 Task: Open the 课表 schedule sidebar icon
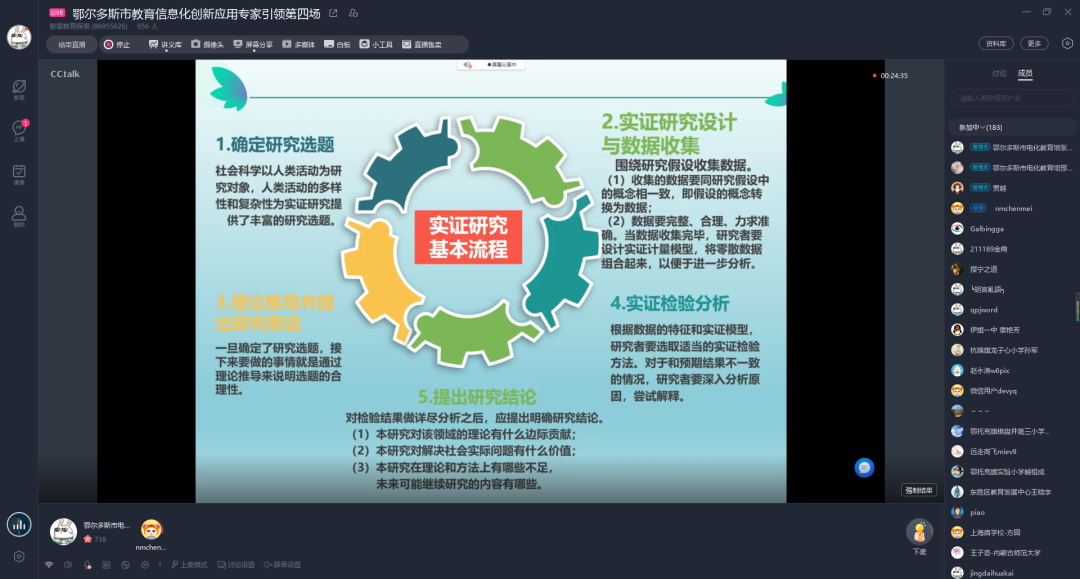[x=19, y=175]
